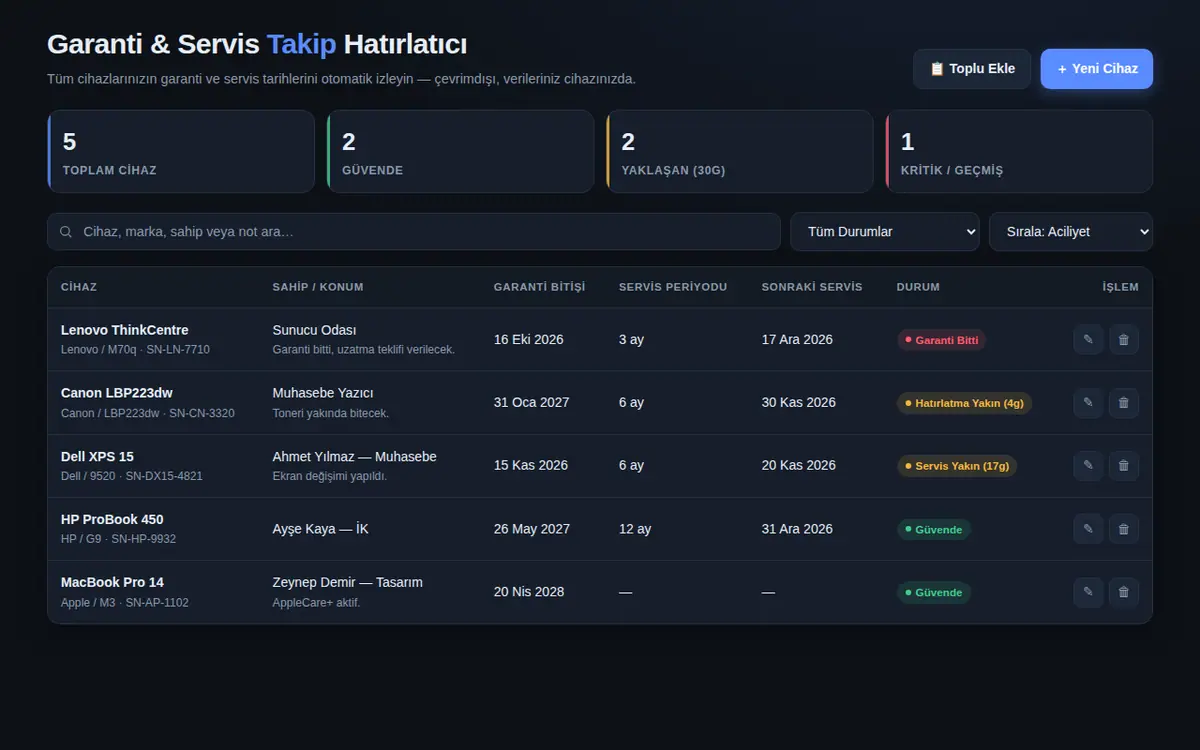Image resolution: width=1200 pixels, height=750 pixels.
Task: Click the Durum column header
Action: point(918,287)
